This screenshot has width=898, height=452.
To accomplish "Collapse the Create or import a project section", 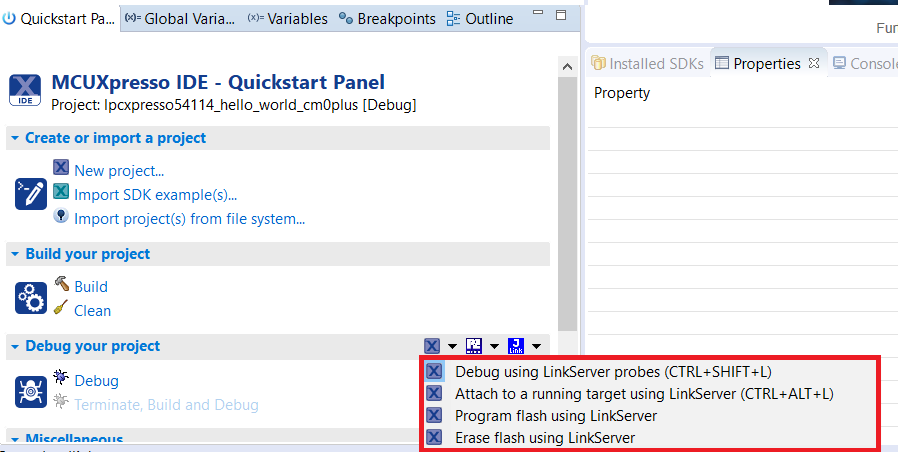I will pos(15,138).
